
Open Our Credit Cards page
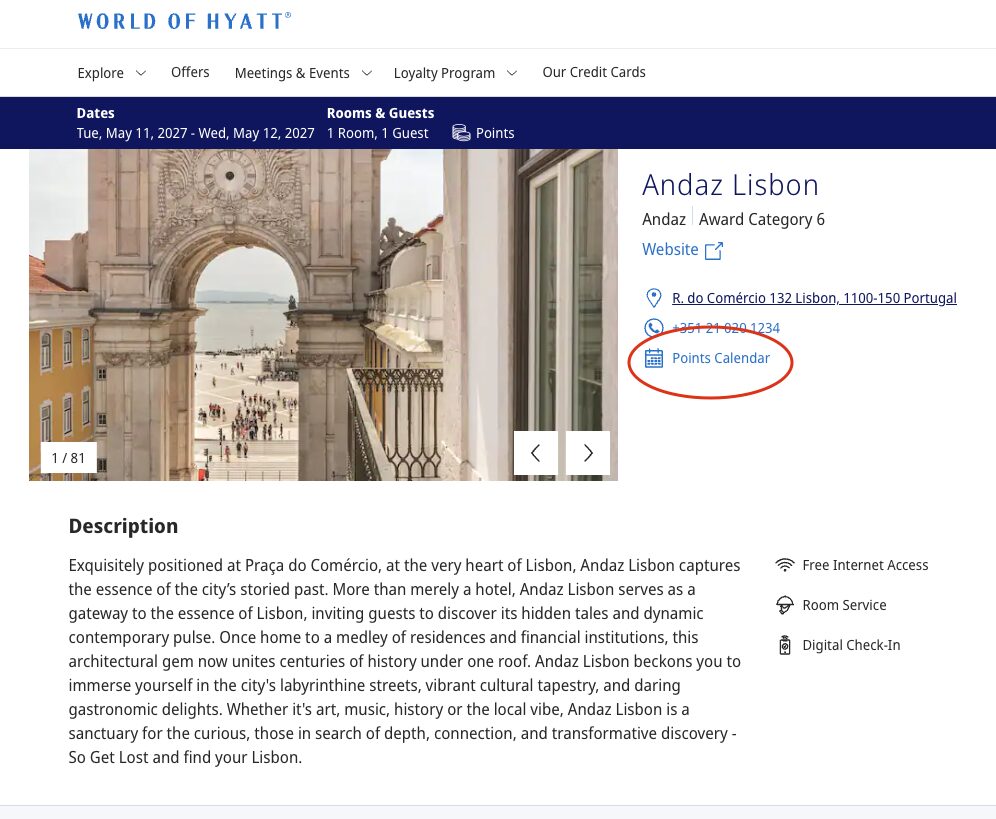click(x=594, y=72)
